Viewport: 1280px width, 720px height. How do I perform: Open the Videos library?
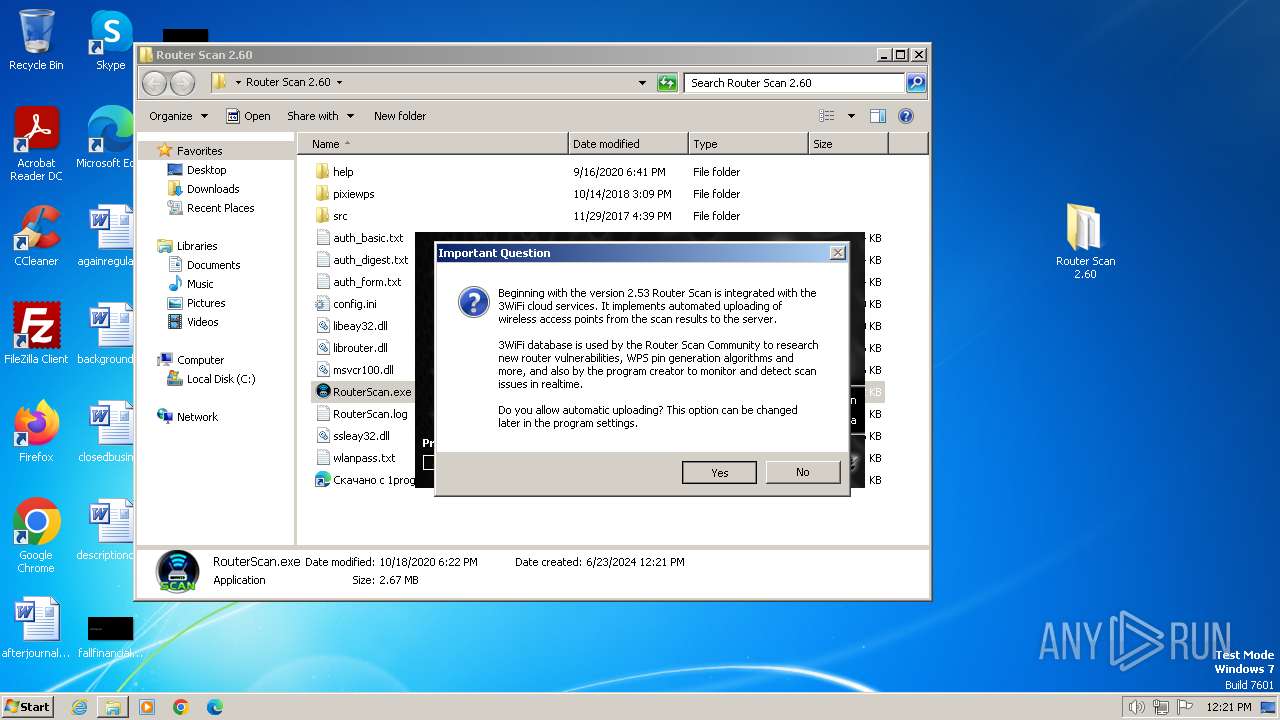pyautogui.click(x=202, y=322)
